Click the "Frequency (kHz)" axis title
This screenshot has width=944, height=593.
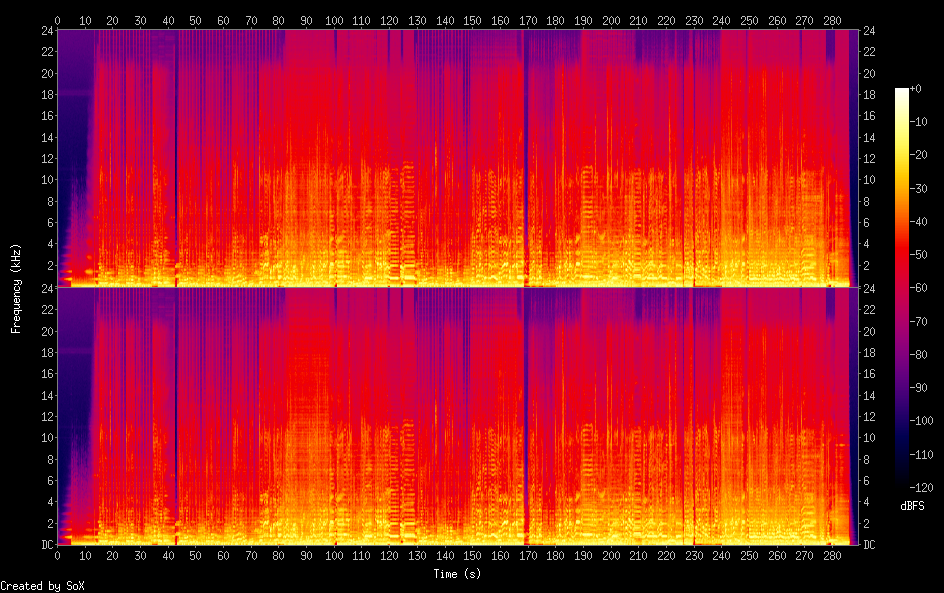tap(16, 288)
